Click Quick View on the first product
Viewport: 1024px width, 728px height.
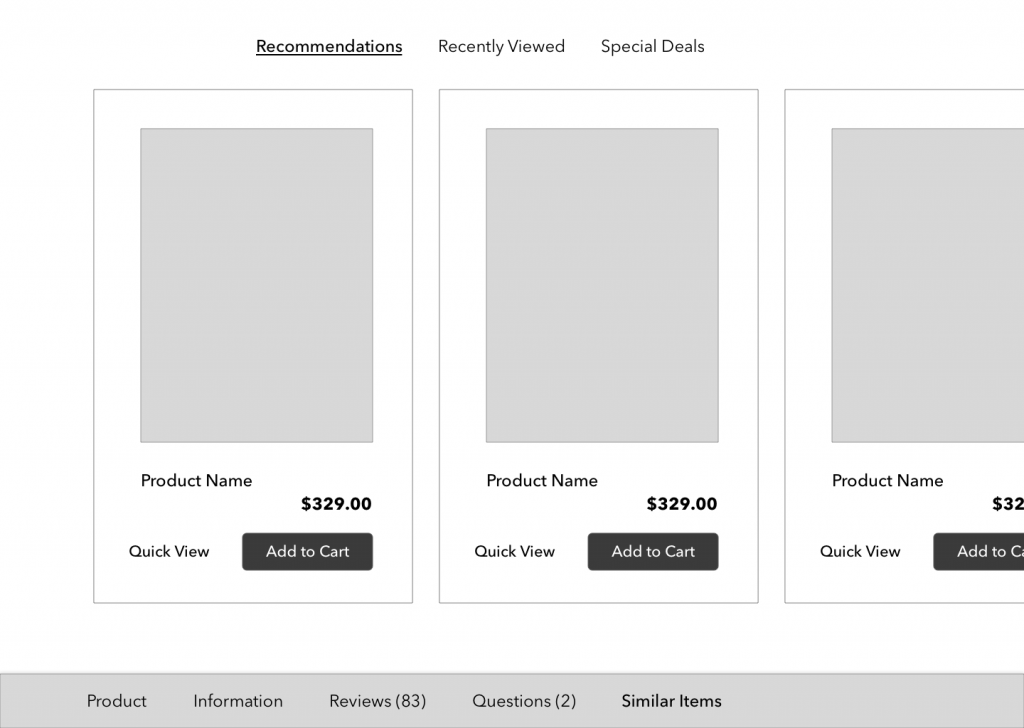click(169, 552)
